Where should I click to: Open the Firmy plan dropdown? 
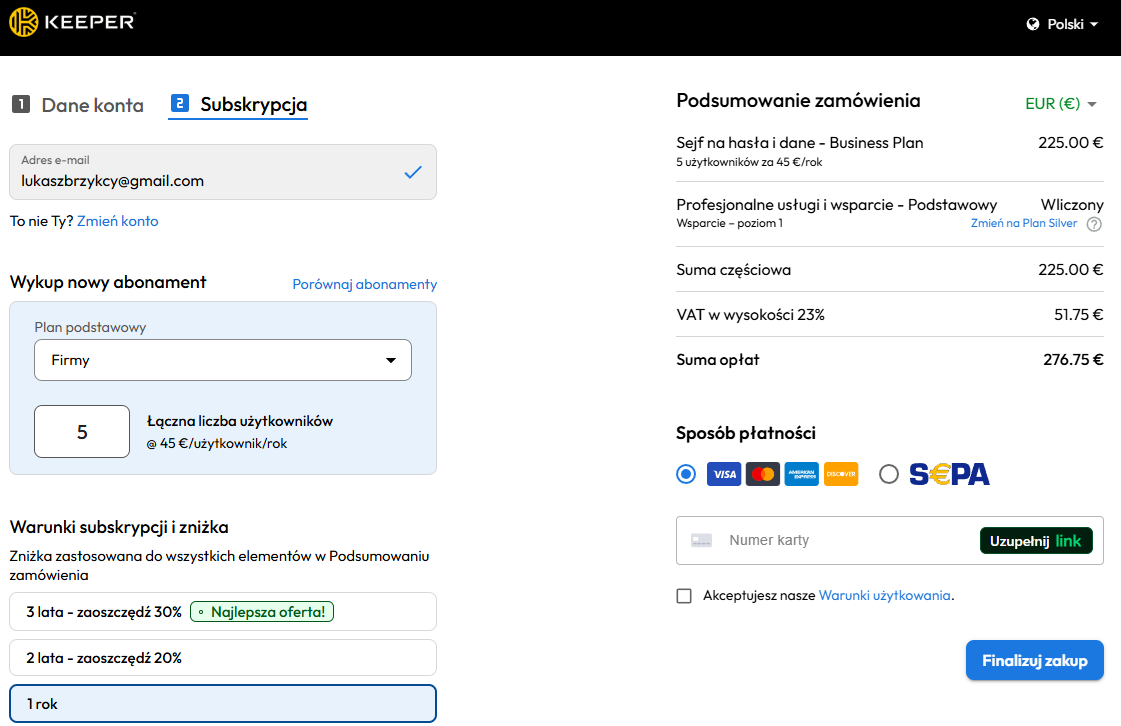point(223,361)
